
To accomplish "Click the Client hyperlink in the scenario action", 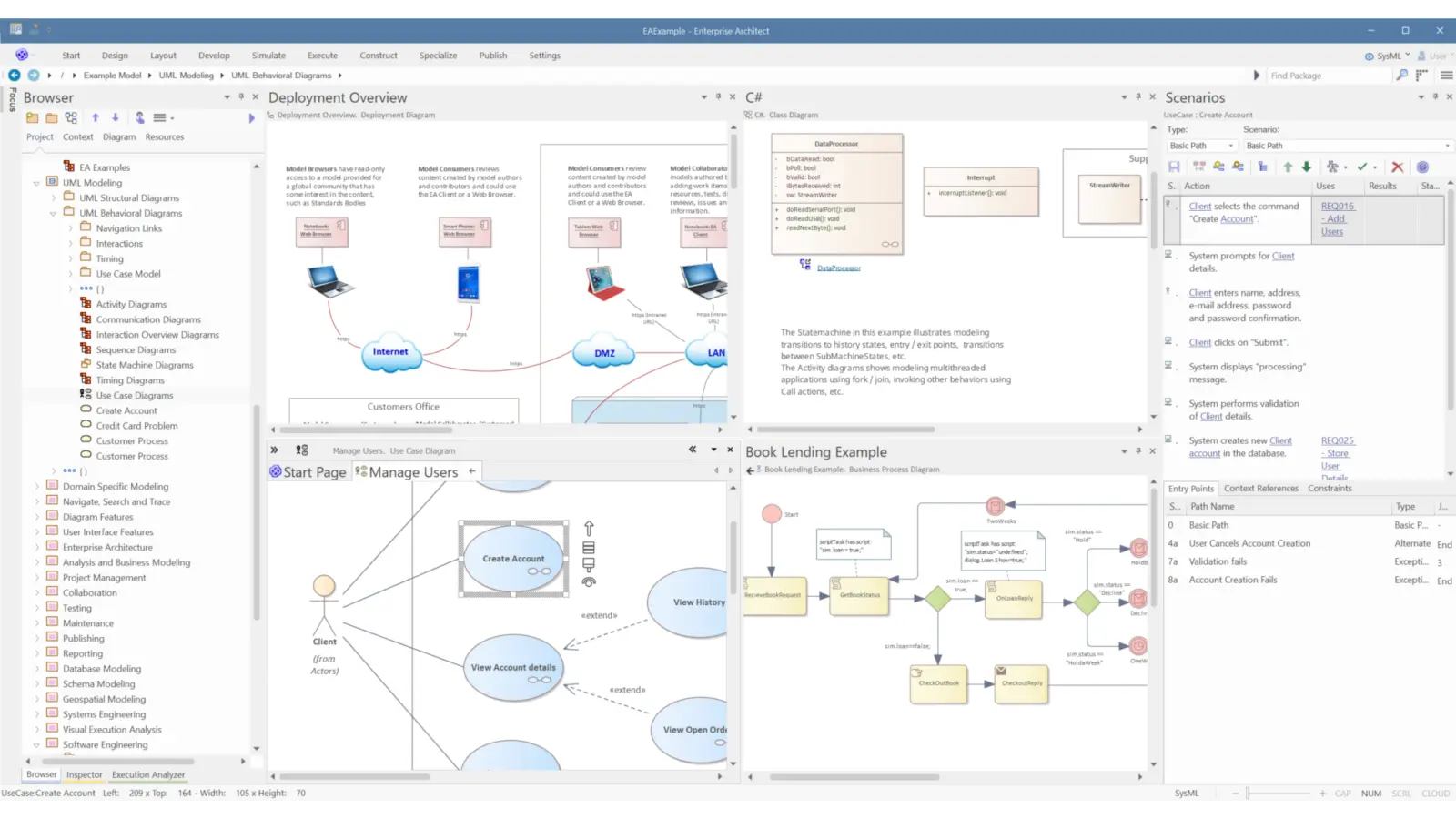I will 1200,206.
